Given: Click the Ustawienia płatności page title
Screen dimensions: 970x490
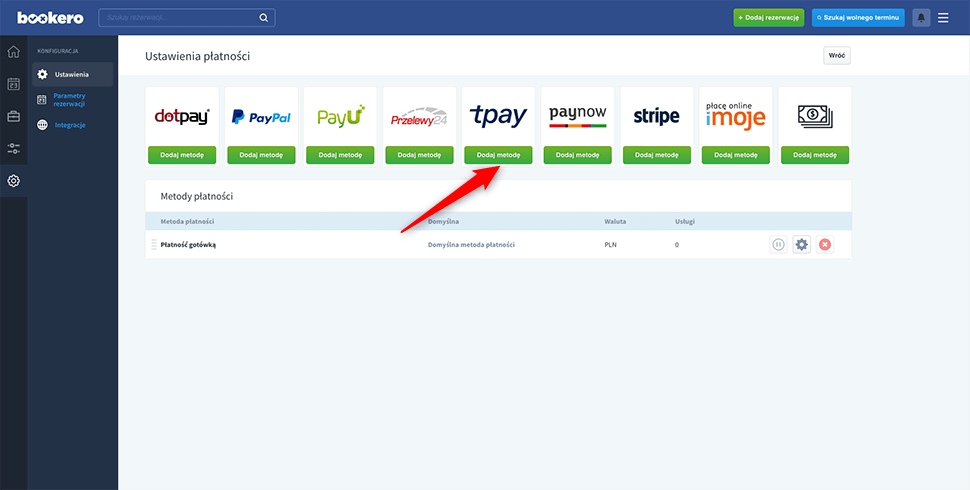Looking at the screenshot, I should (197, 56).
